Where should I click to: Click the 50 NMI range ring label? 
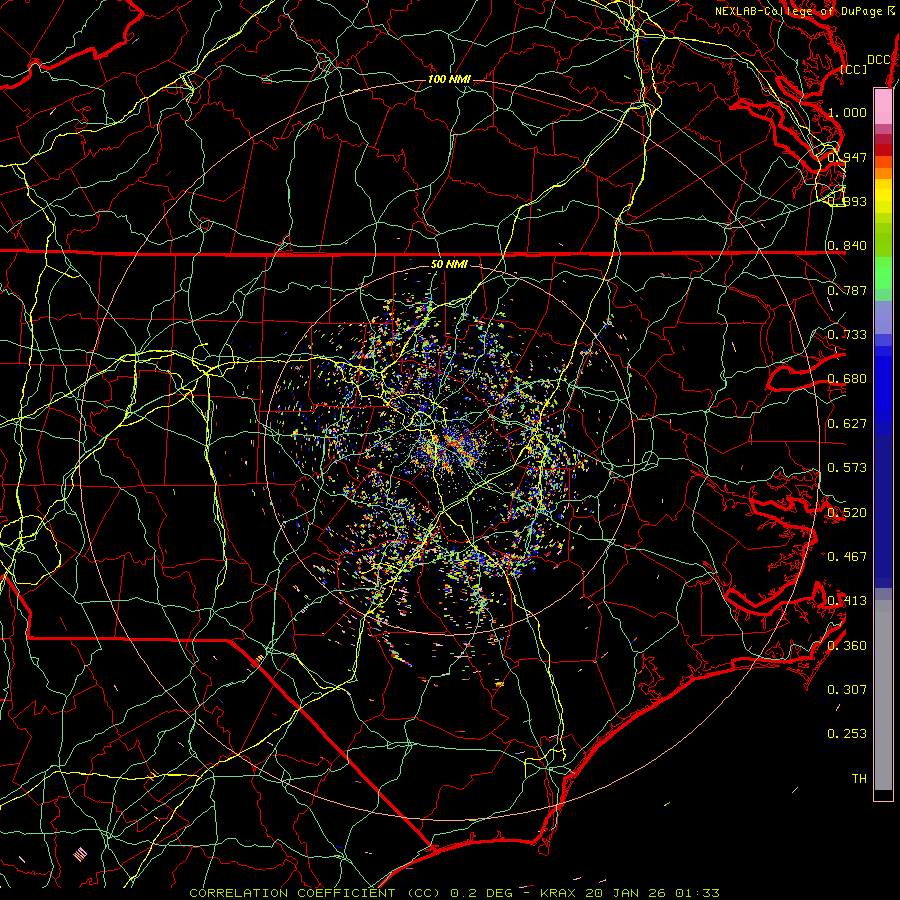pos(449,264)
